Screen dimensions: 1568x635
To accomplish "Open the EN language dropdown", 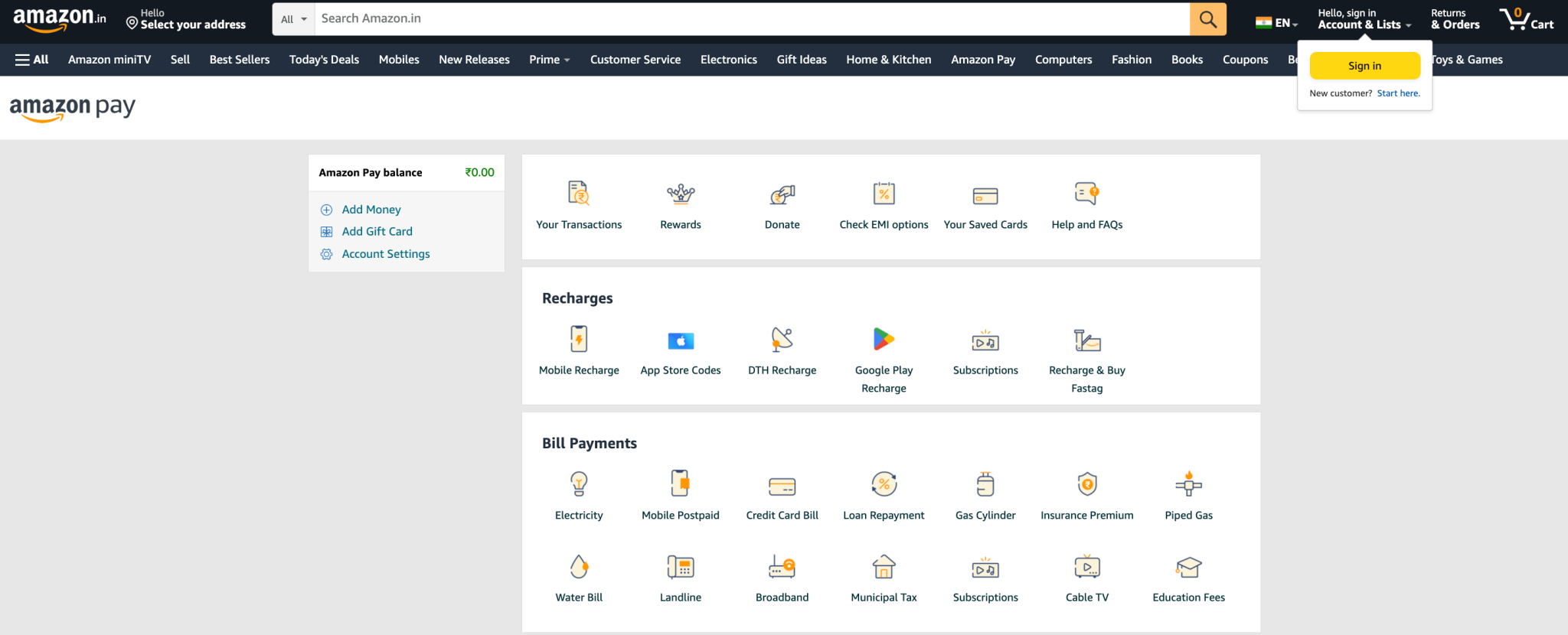I will [x=1276, y=23].
